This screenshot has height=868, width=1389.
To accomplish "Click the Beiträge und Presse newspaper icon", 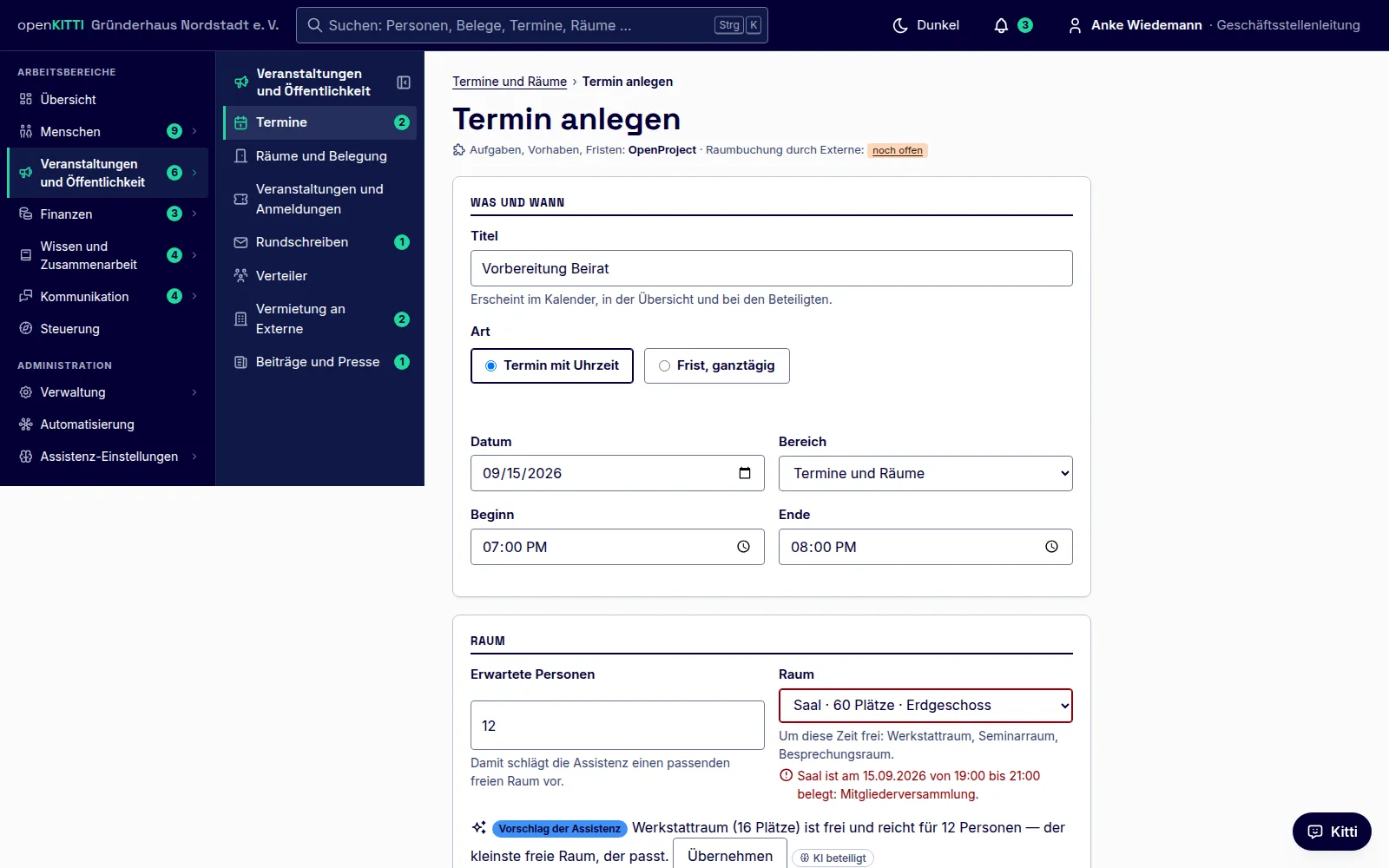I will click(241, 362).
